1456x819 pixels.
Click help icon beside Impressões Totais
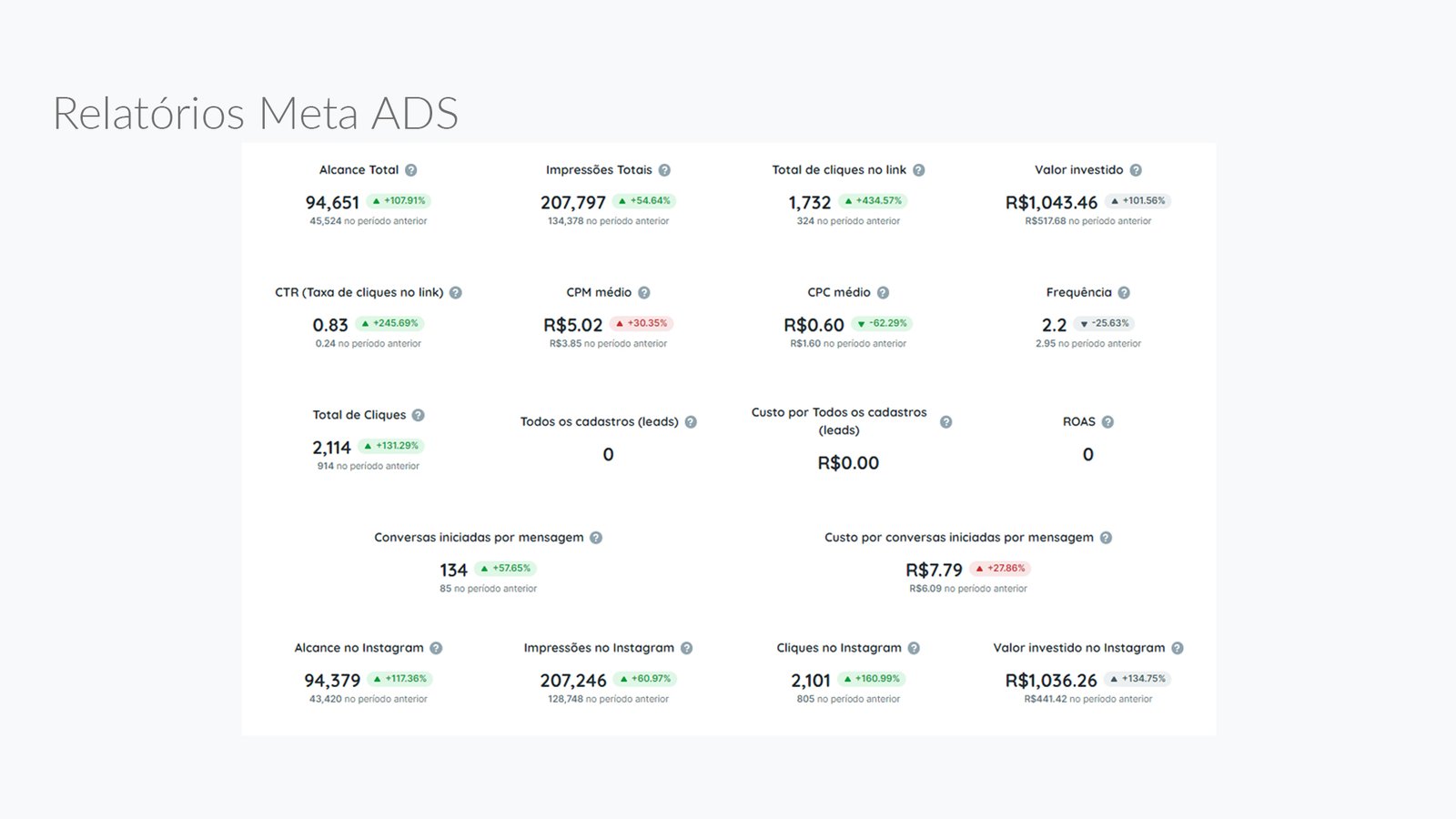[x=664, y=170]
